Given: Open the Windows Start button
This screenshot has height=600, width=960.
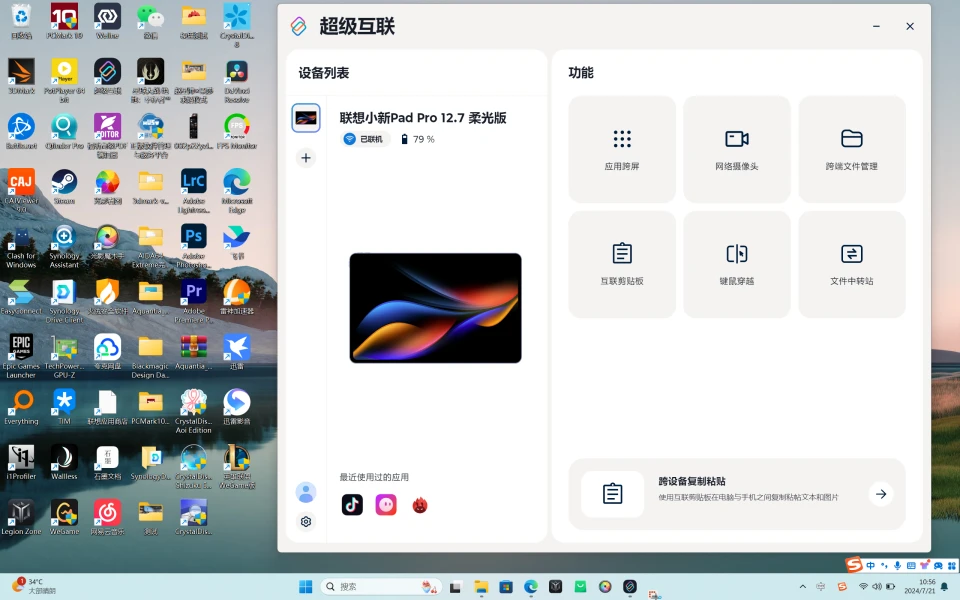Looking at the screenshot, I should coord(306,587).
